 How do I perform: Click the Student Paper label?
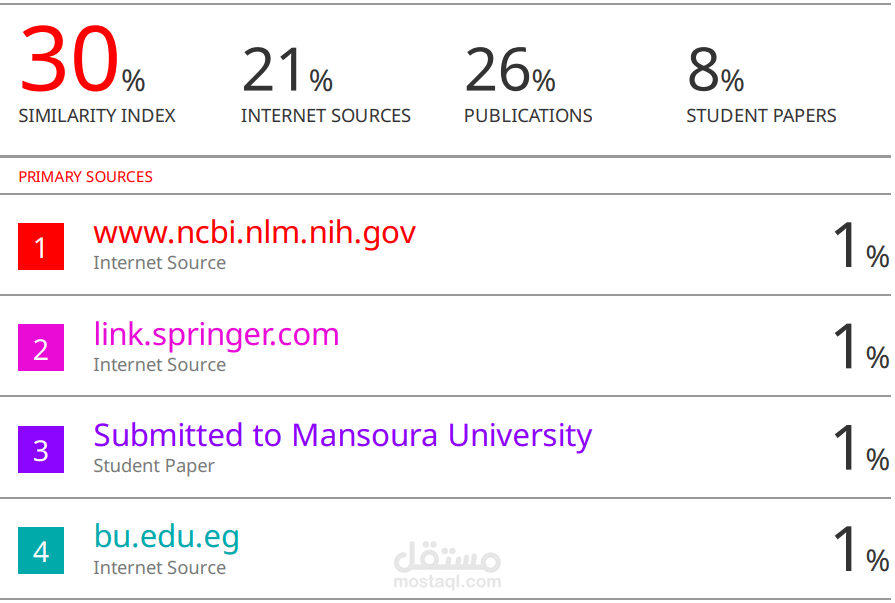[154, 466]
